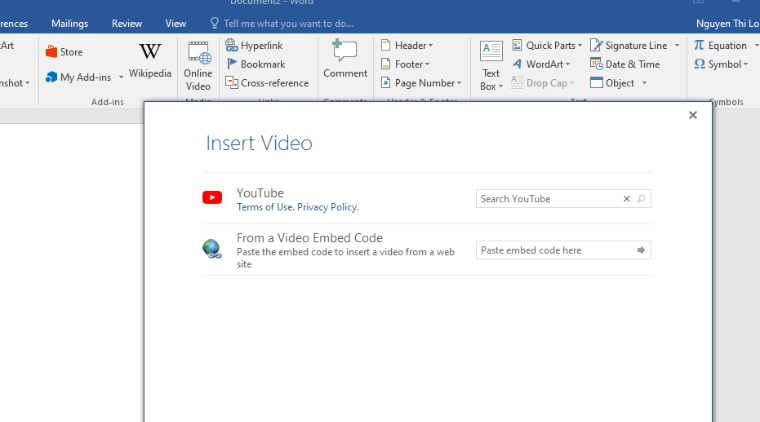This screenshot has height=422, width=760.
Task: Insert an Equation
Action: click(721, 46)
